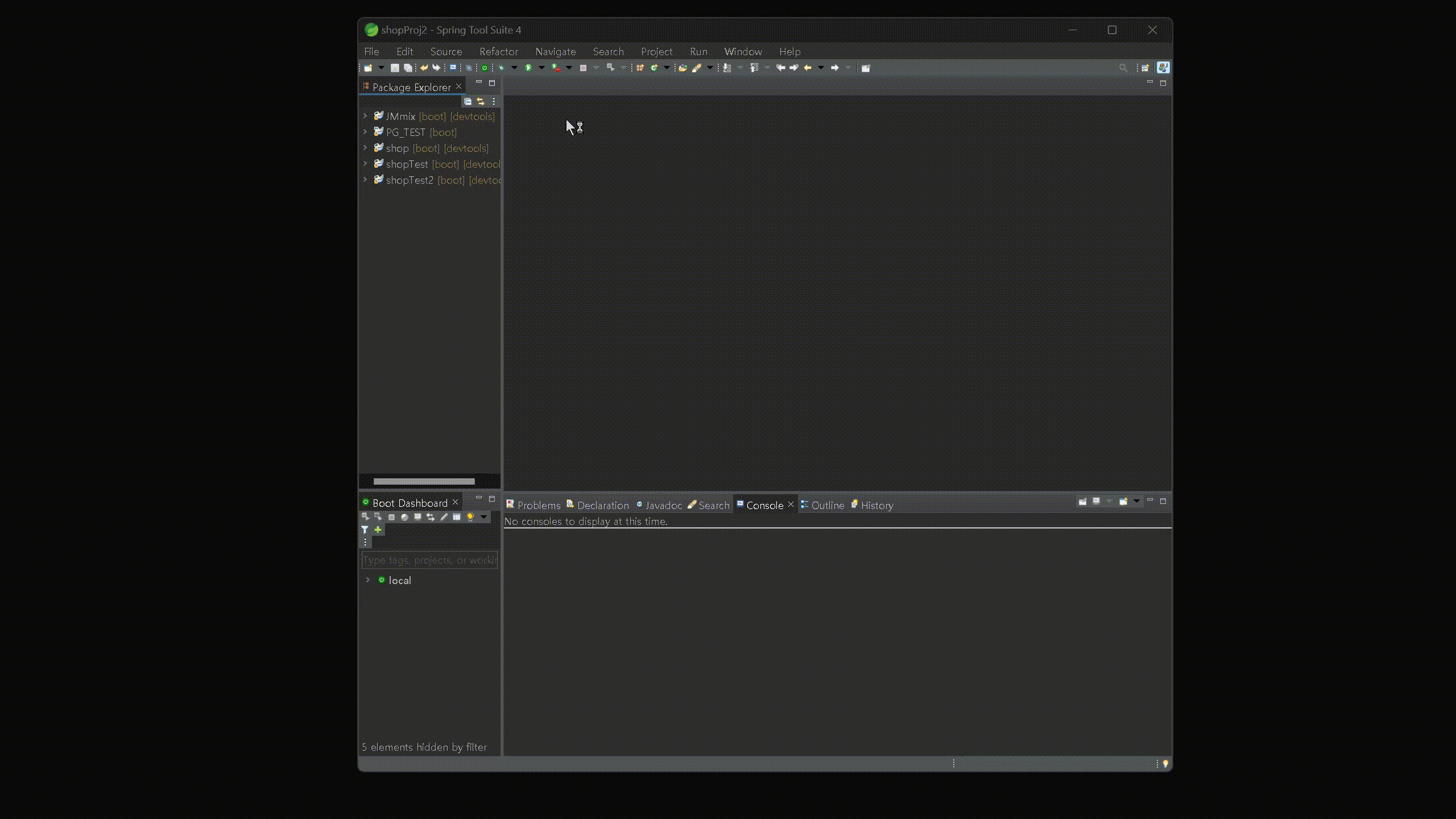
Task: Open the Run button dropdown arrow
Action: point(541,68)
